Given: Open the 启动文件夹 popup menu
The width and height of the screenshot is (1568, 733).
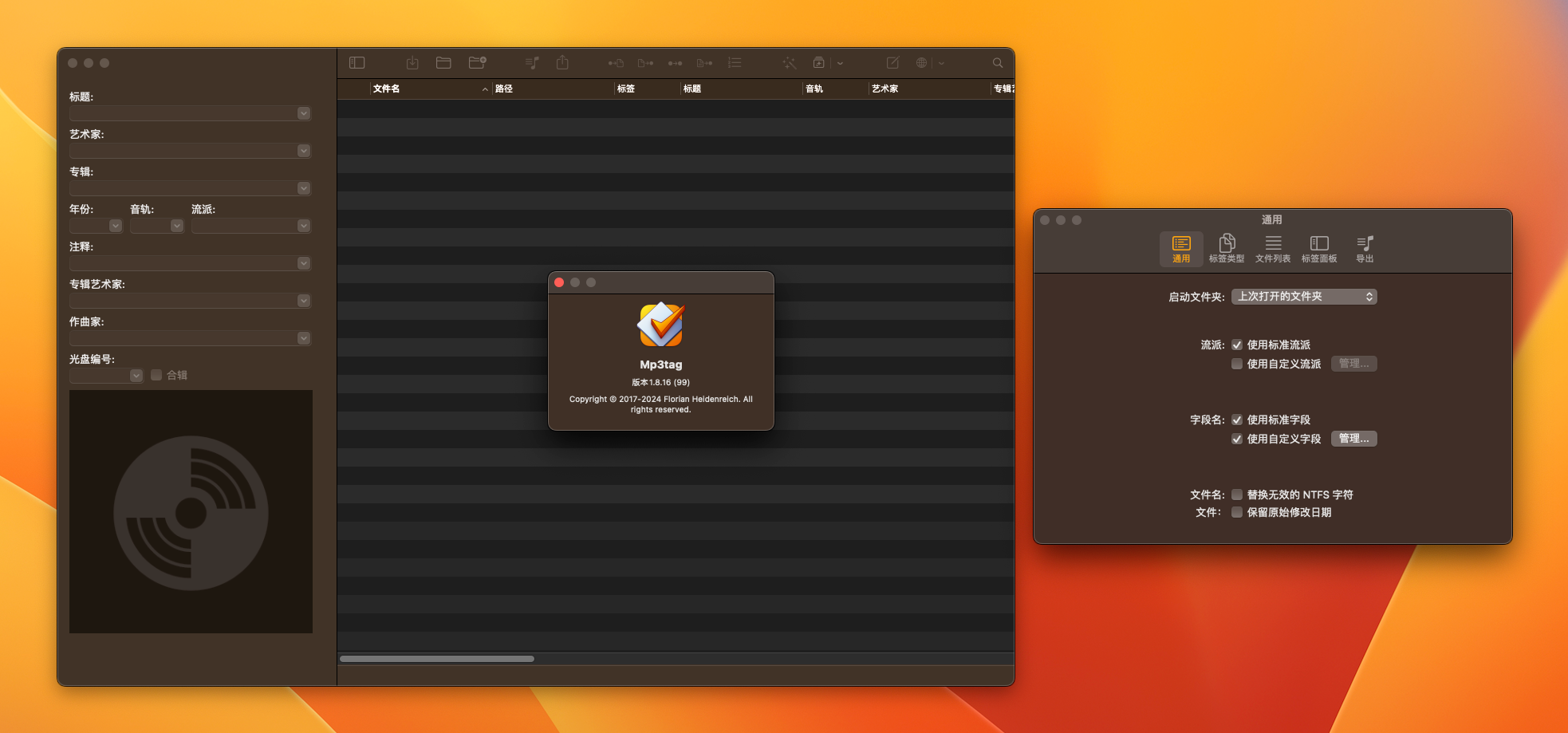Looking at the screenshot, I should click(1304, 297).
